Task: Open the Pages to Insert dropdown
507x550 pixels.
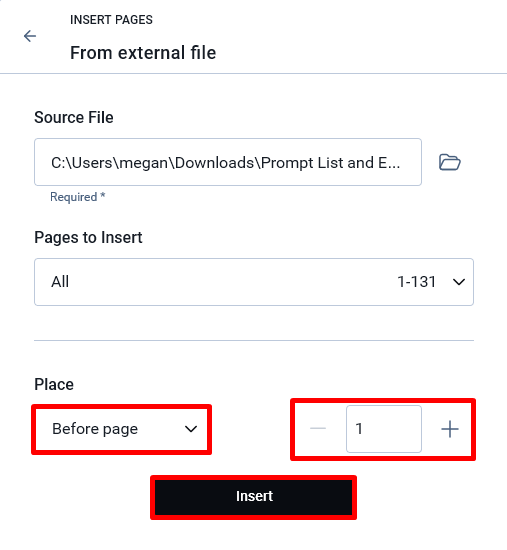Action: pyautogui.click(x=254, y=282)
